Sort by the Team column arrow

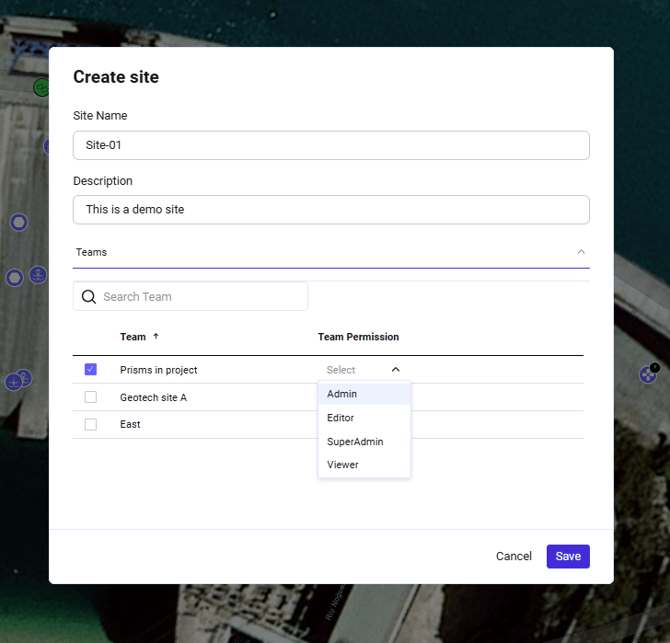(156, 337)
